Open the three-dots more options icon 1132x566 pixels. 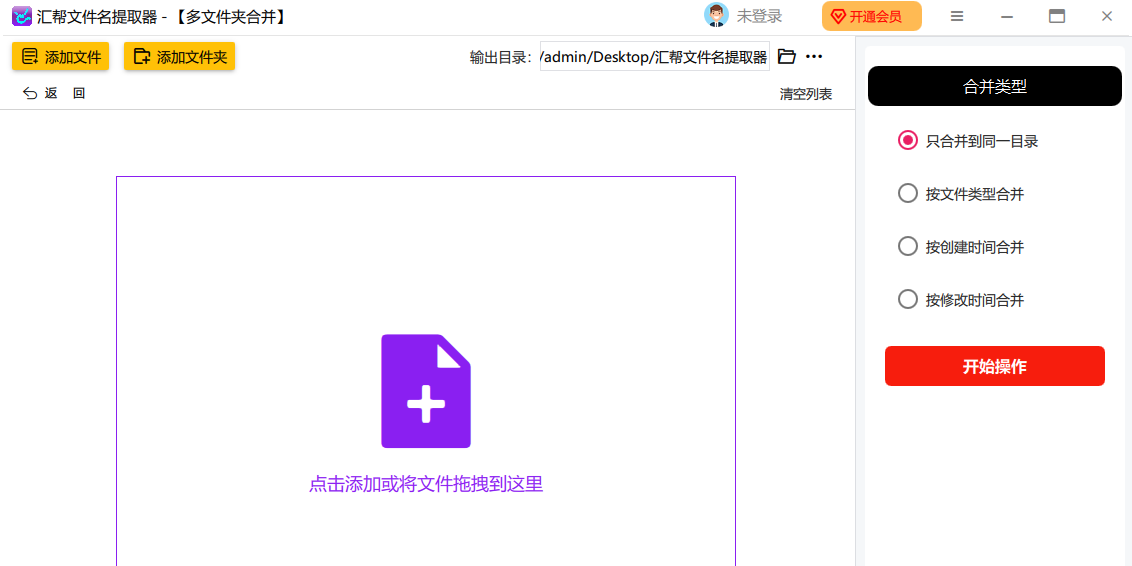click(x=814, y=57)
